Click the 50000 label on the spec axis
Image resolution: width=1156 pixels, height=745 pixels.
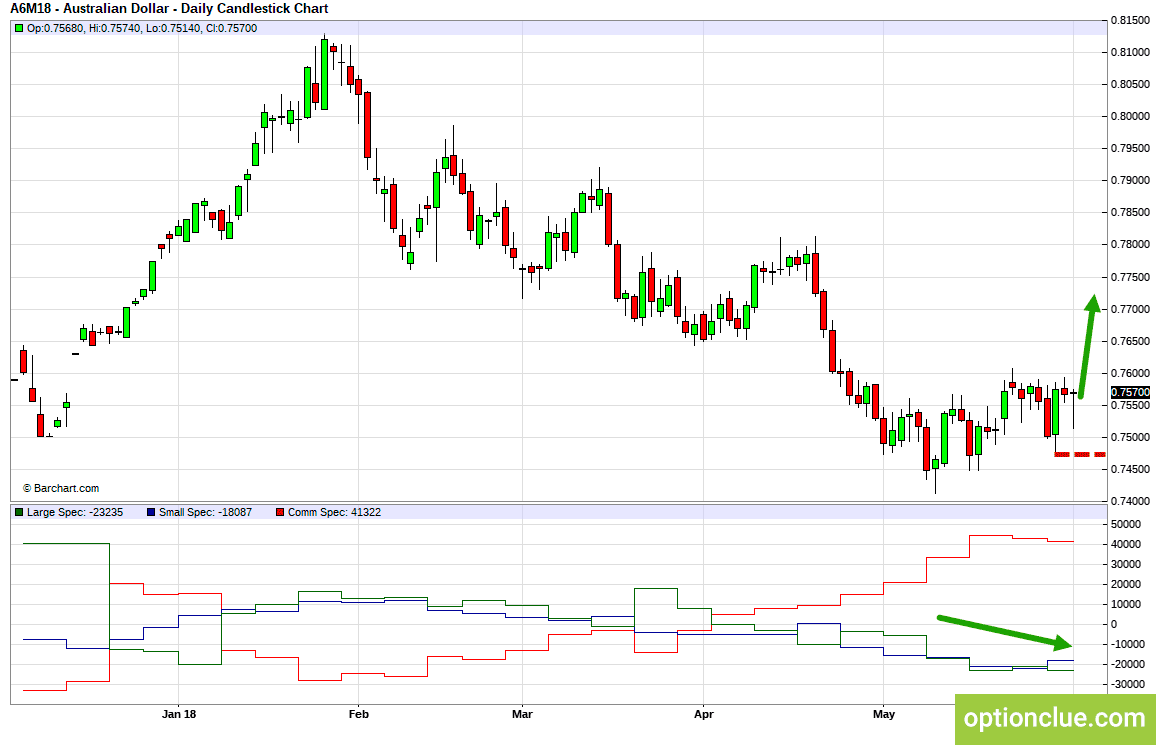(x=1124, y=525)
